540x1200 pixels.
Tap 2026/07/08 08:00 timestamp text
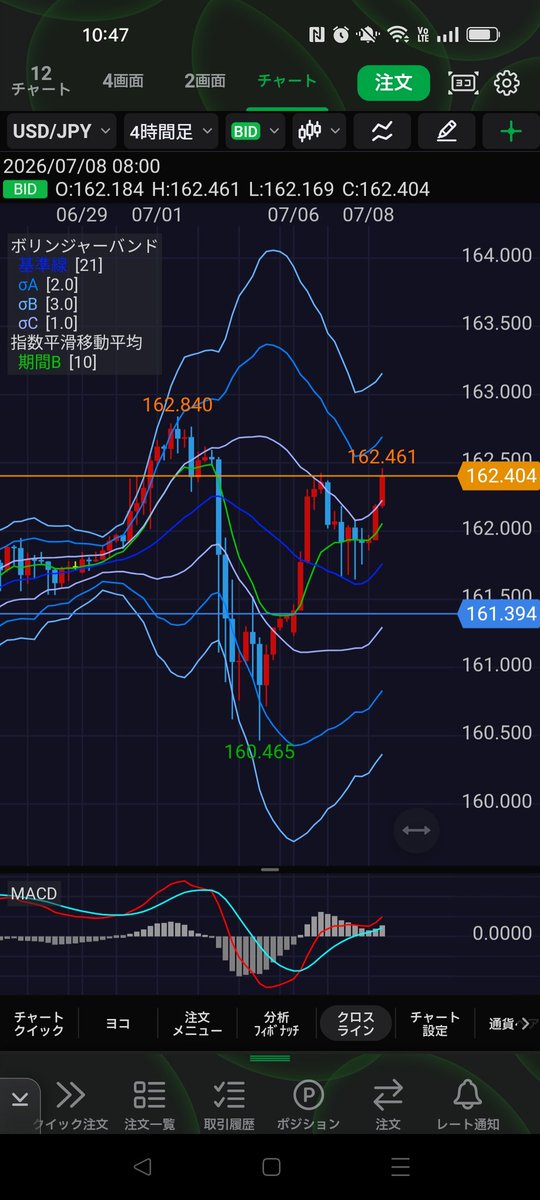82,167
